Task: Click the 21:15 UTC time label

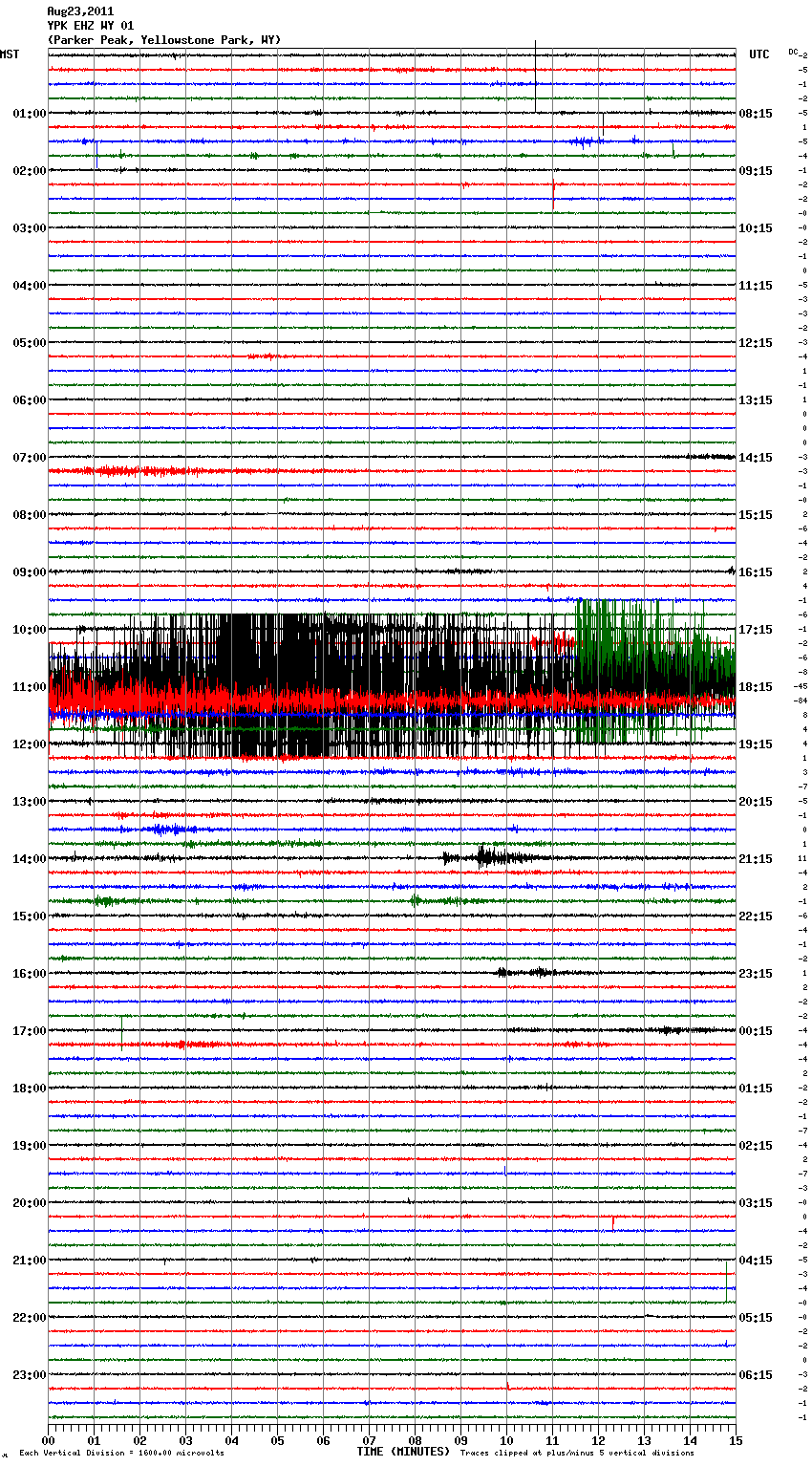Action: [x=756, y=859]
